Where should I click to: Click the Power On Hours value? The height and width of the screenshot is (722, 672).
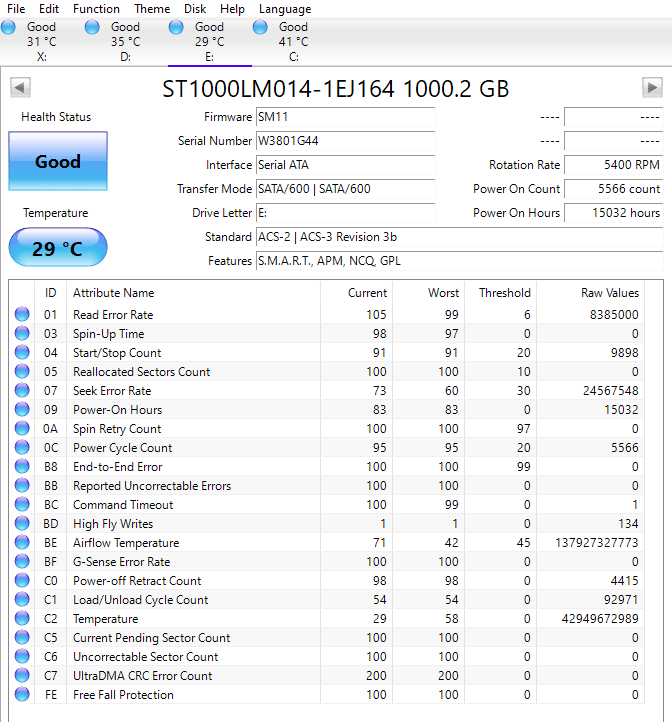coord(614,213)
